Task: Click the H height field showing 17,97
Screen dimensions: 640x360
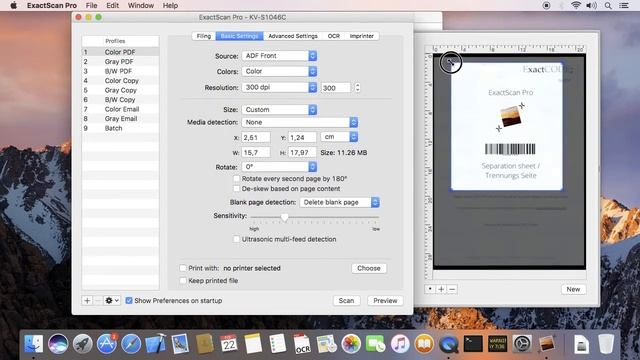Action: coord(302,152)
